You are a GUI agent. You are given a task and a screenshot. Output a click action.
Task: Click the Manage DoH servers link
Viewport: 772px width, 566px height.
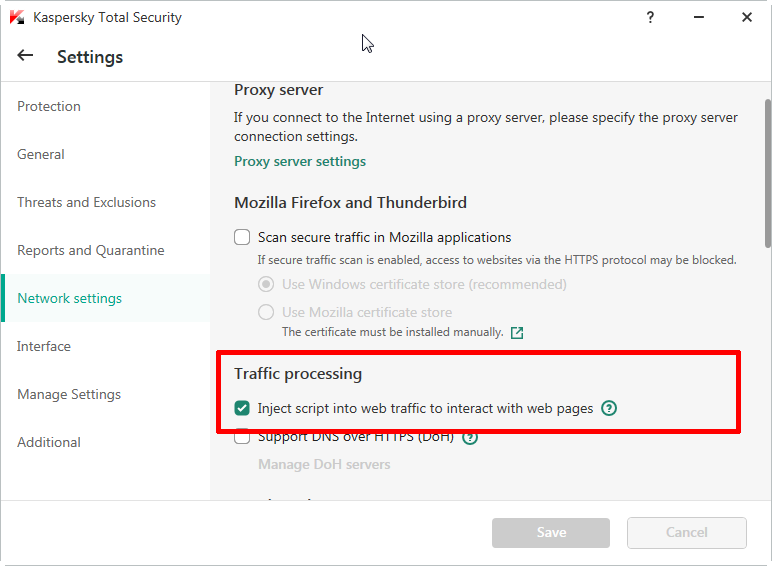coord(324,464)
